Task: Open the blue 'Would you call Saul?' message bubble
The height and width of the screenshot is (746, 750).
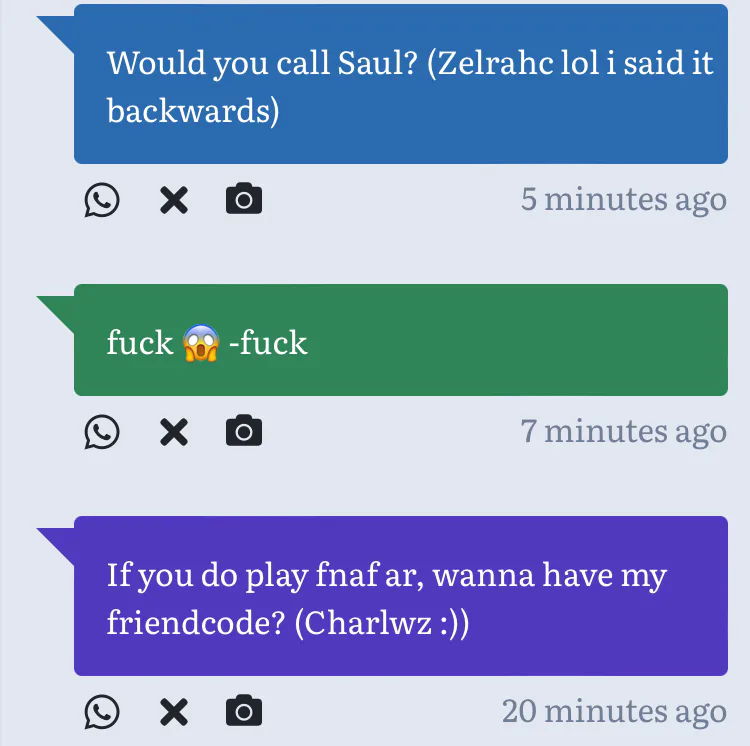Action: point(401,84)
